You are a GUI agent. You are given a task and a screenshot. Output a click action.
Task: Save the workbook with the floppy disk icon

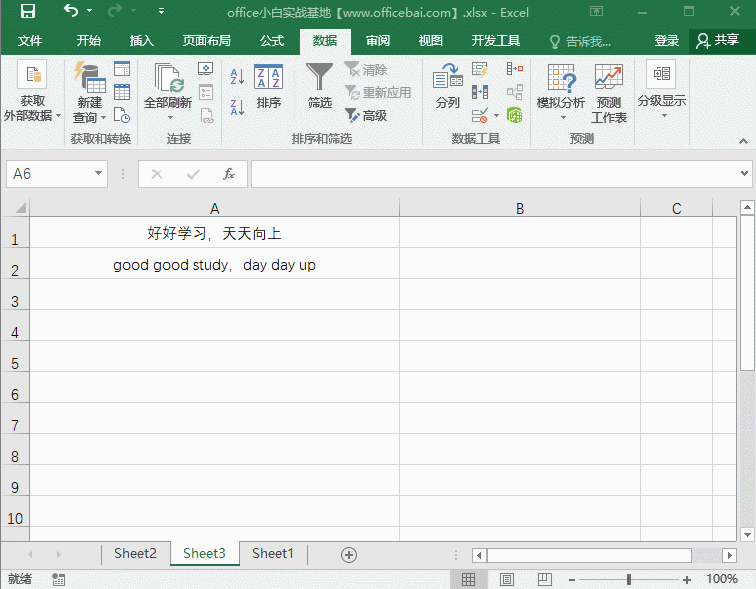point(27,11)
